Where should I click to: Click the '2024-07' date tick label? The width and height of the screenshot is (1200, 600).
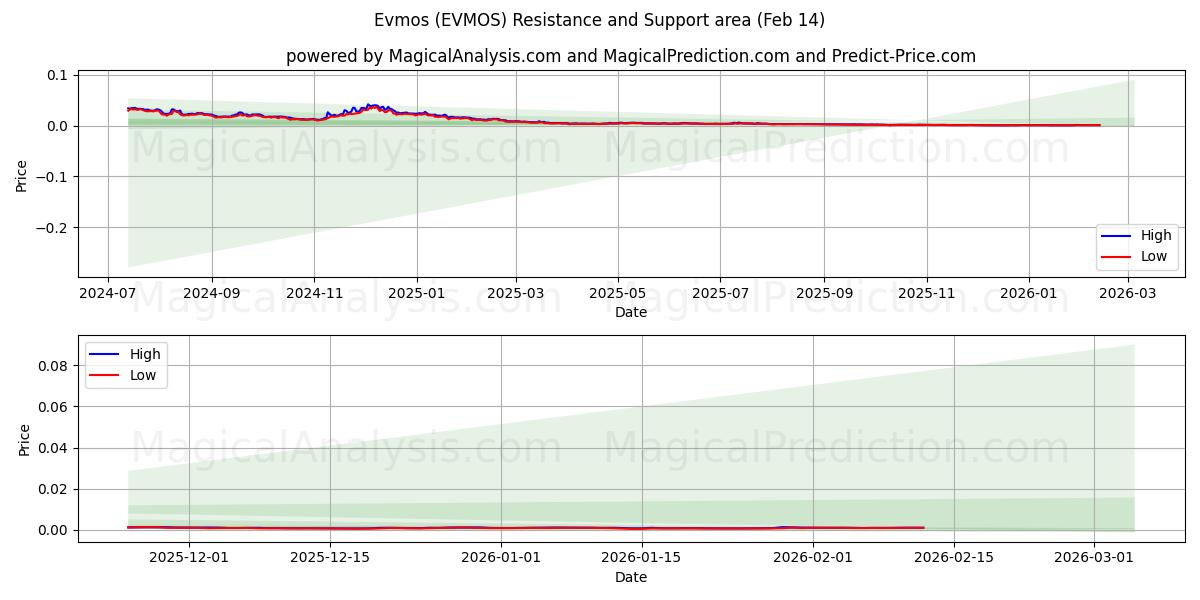(x=108, y=294)
